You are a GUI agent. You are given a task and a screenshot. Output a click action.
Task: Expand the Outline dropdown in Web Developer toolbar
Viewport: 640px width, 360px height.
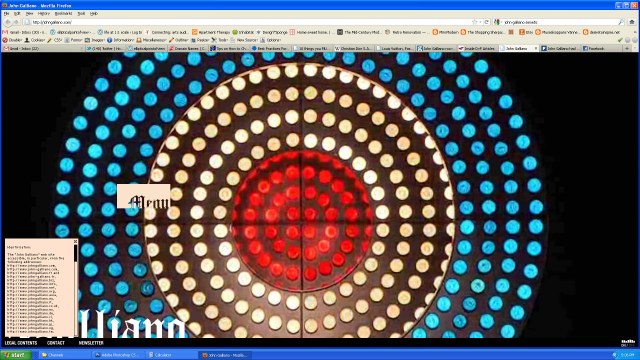tap(178, 40)
